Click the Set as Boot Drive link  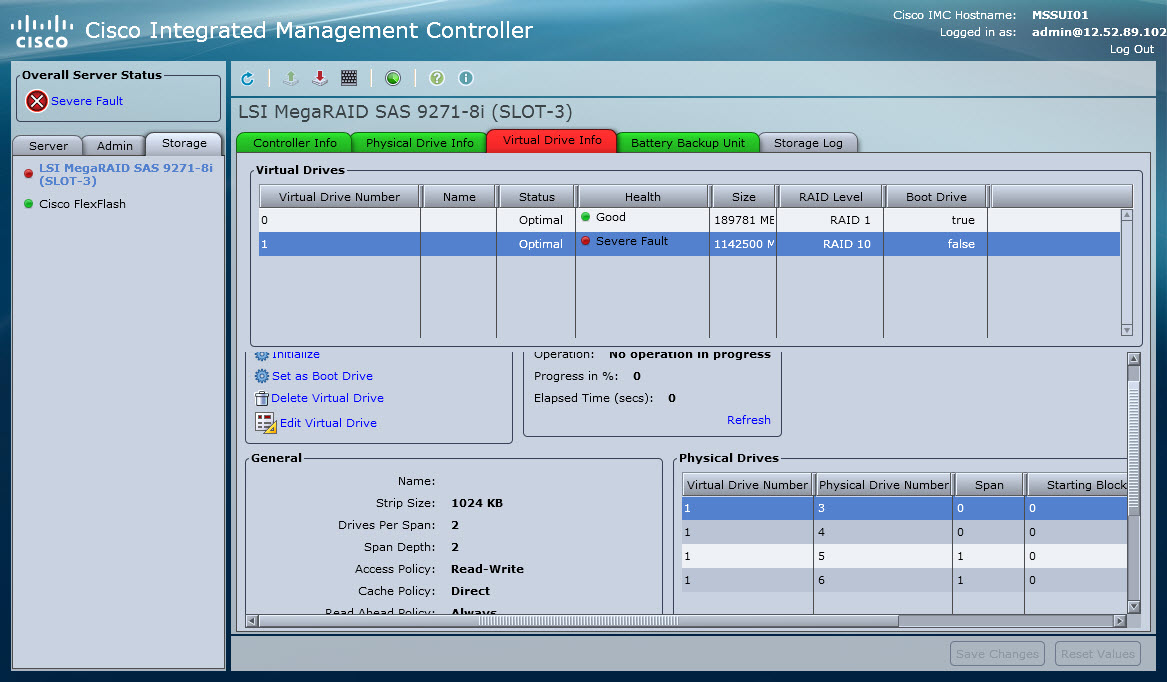tap(322, 376)
